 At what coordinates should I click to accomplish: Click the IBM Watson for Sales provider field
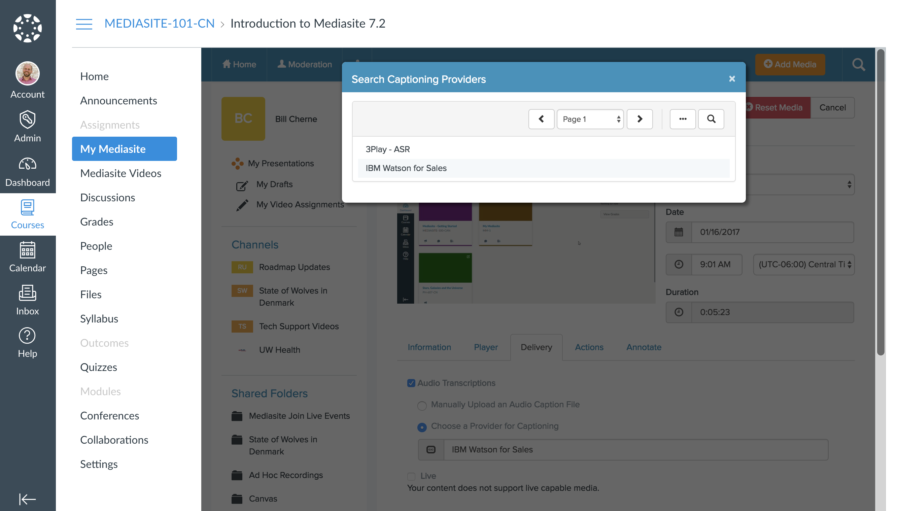[636, 450]
